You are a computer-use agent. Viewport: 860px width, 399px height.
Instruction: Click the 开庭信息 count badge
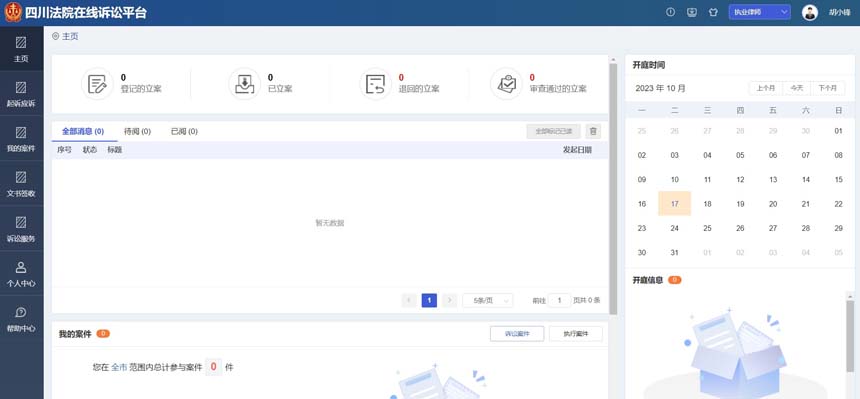tap(675, 280)
